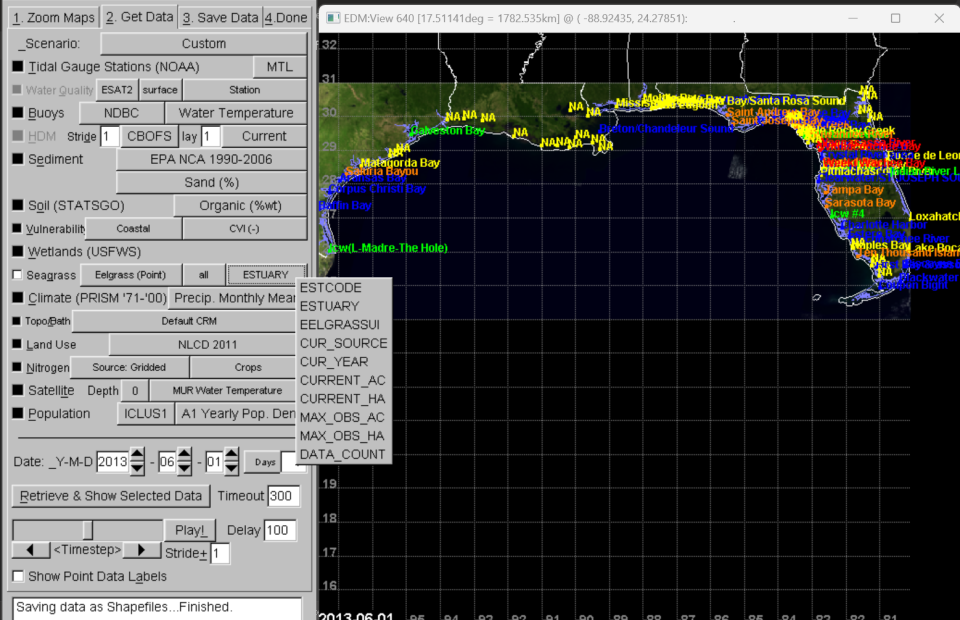Decrease the month with the down spinner

point(186,468)
